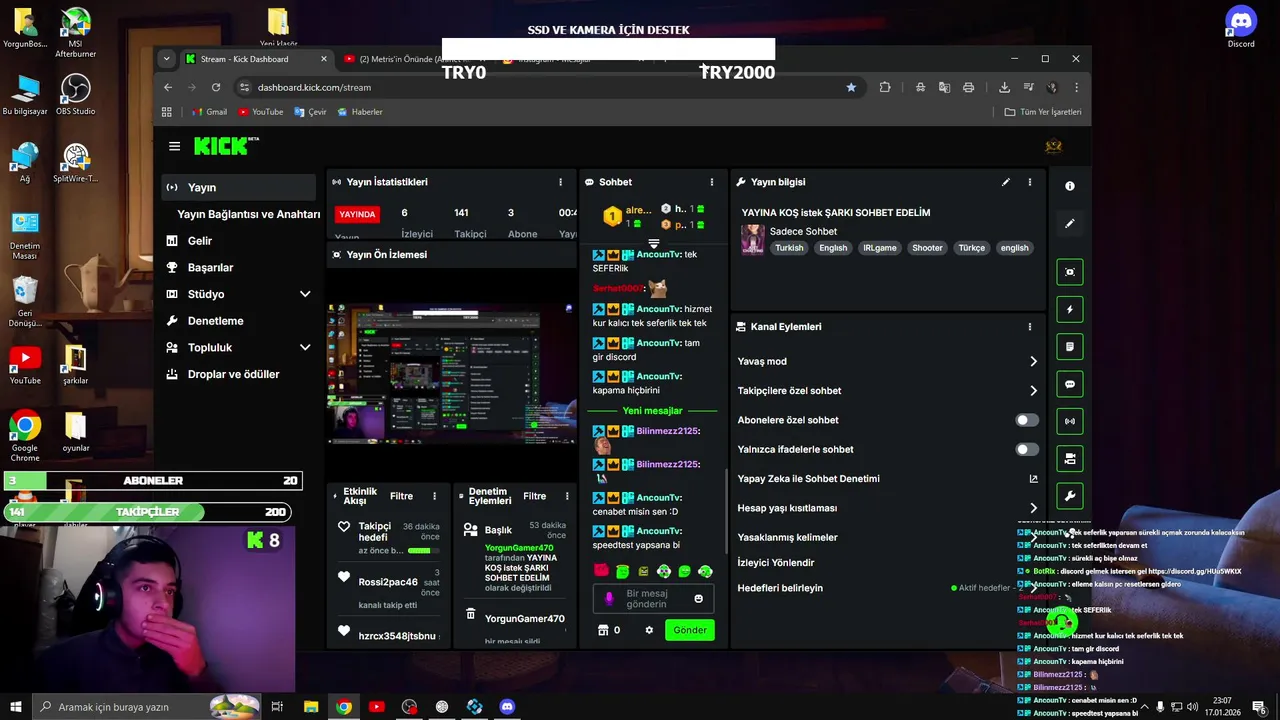
Task: Click the camera panel icon in right sidebar
Action: pyautogui.click(x=1070, y=459)
